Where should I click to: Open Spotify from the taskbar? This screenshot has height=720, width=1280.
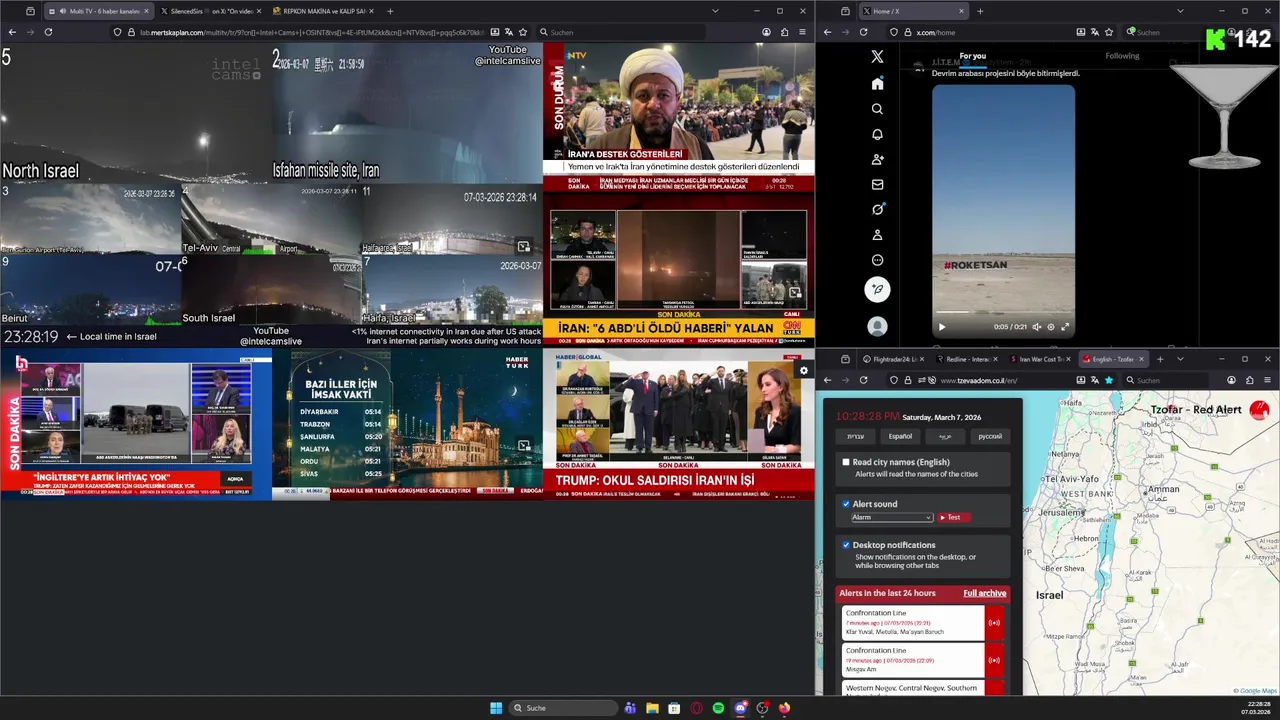718,708
